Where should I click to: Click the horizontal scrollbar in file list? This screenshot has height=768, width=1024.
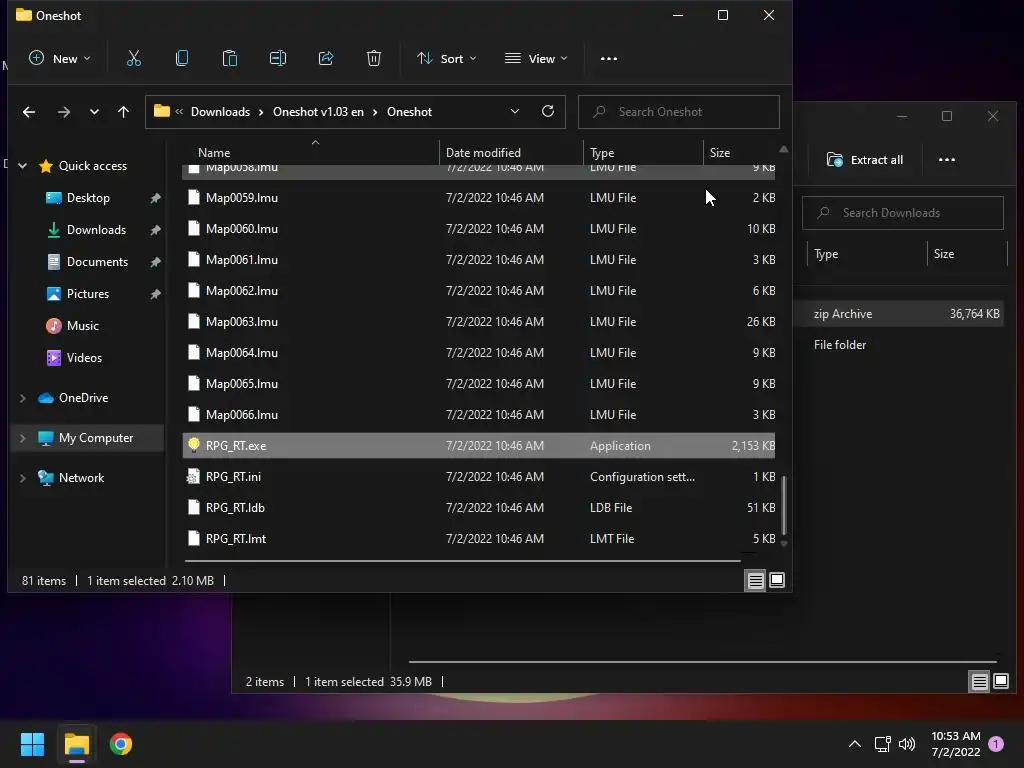[x=462, y=560]
